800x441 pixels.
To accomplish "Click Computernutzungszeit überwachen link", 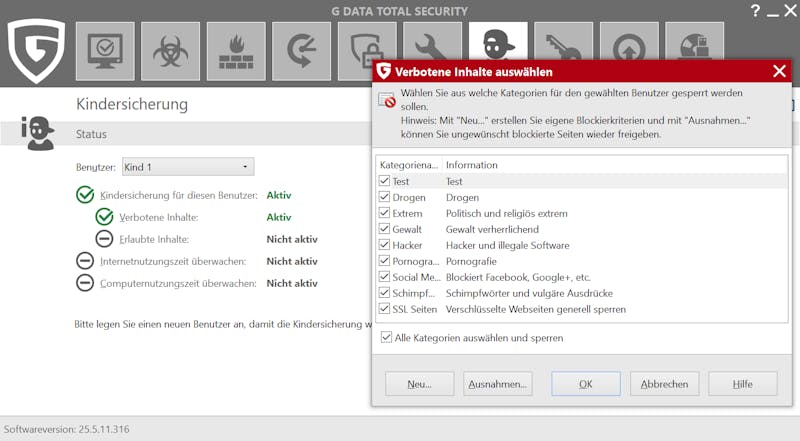I will (178, 283).
